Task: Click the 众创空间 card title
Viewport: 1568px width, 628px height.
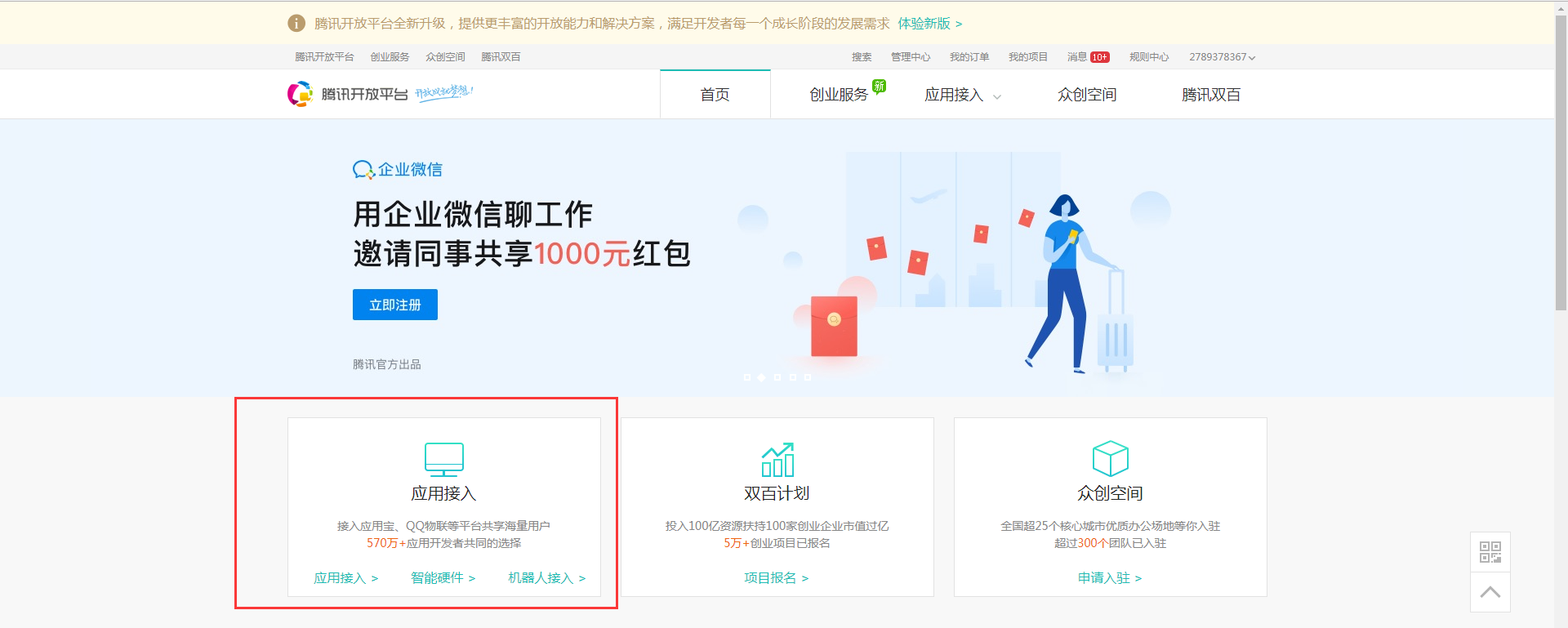Action: click(1110, 493)
